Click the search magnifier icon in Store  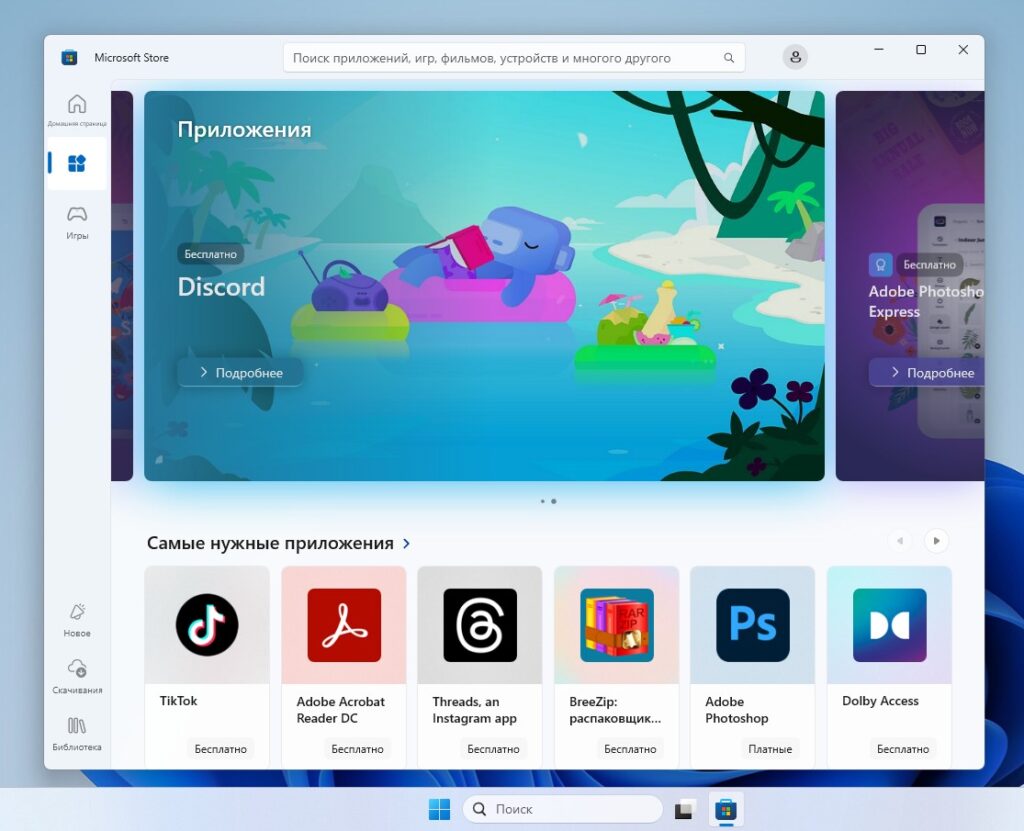tap(729, 58)
